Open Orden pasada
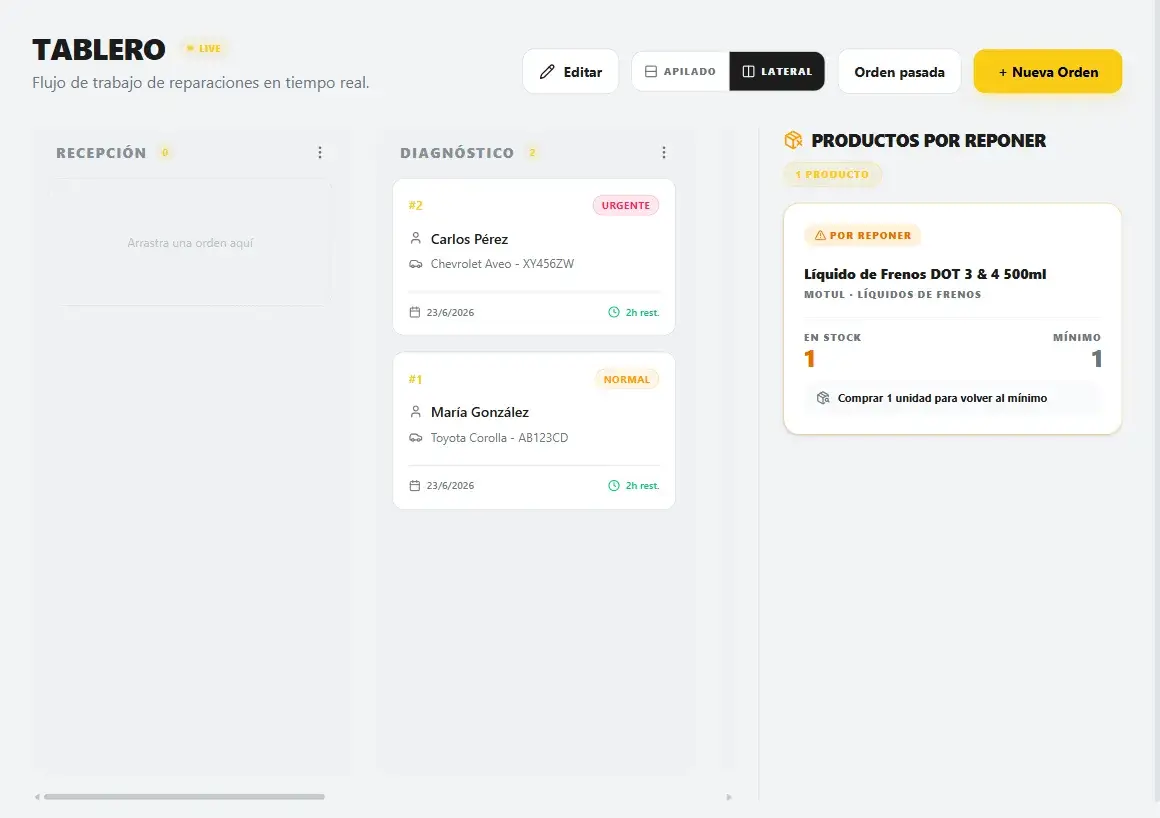Image resolution: width=1160 pixels, height=818 pixels. coord(900,72)
